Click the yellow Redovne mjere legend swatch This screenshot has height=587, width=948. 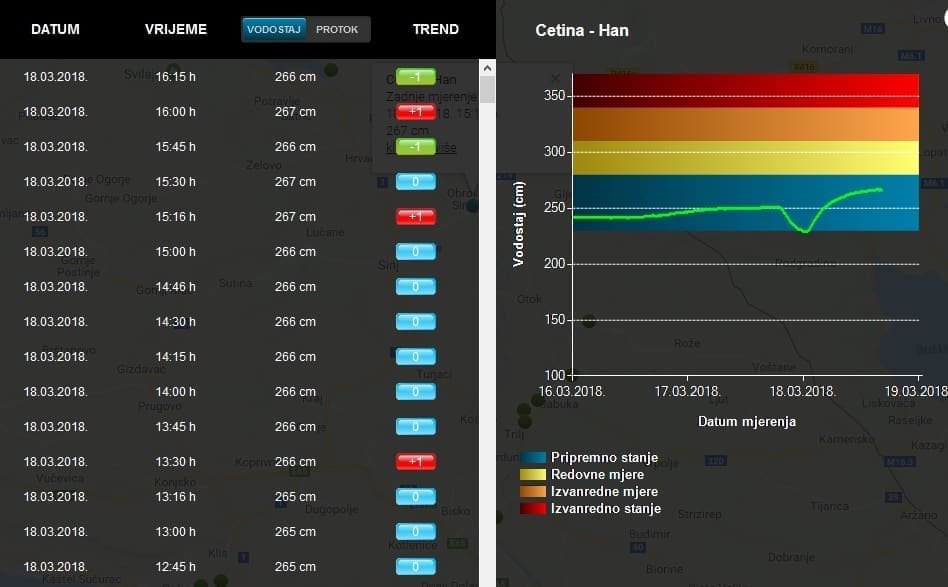coord(533,474)
